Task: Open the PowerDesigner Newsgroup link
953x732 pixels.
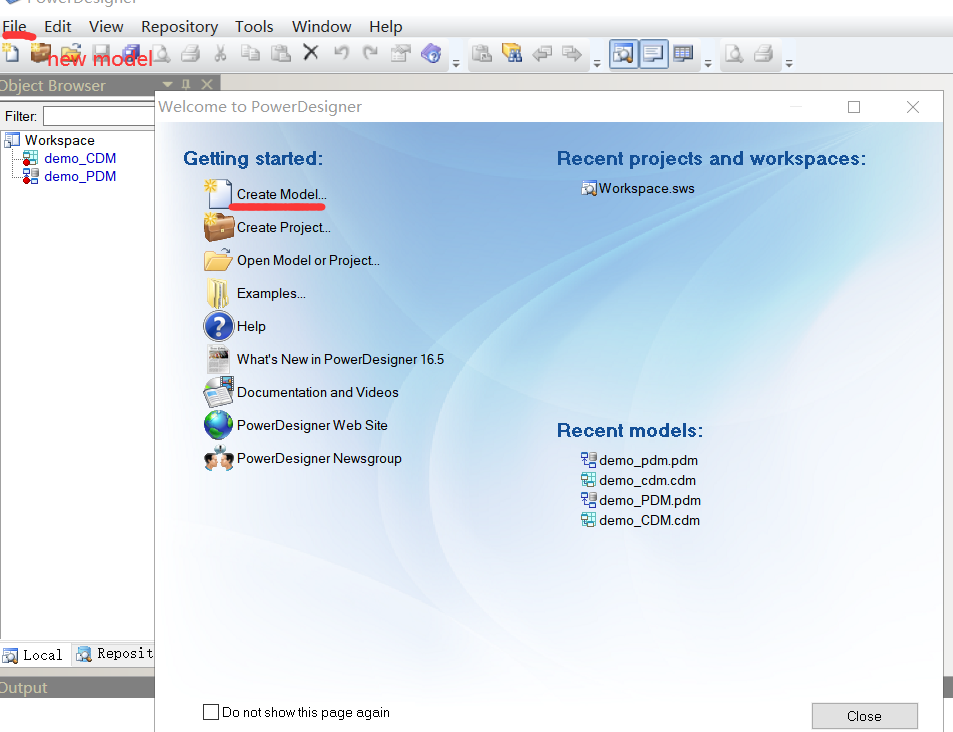Action: 319,458
